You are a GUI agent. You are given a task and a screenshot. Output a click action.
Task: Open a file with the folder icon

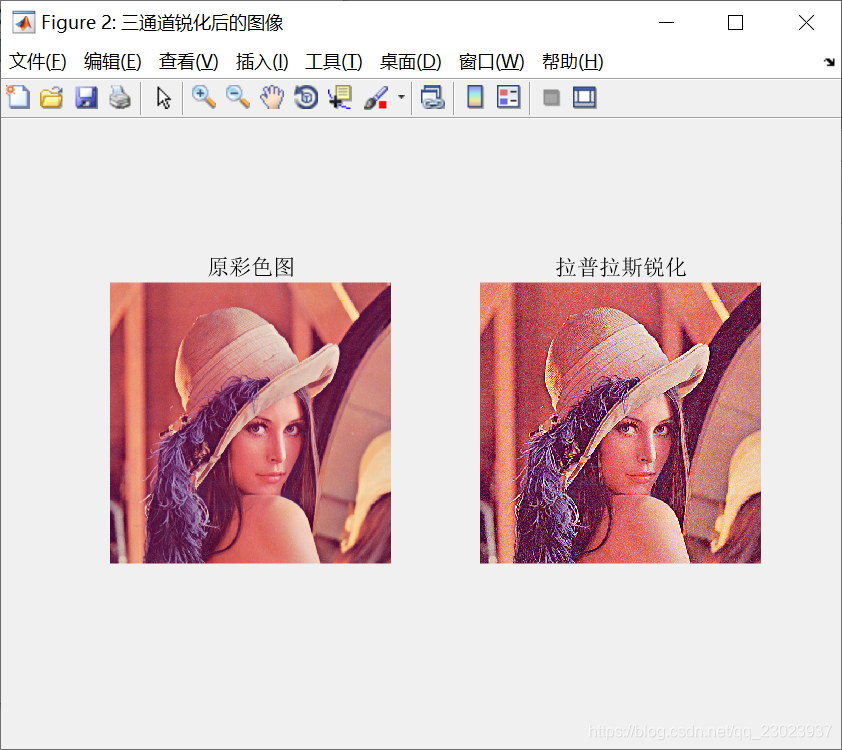(52, 98)
